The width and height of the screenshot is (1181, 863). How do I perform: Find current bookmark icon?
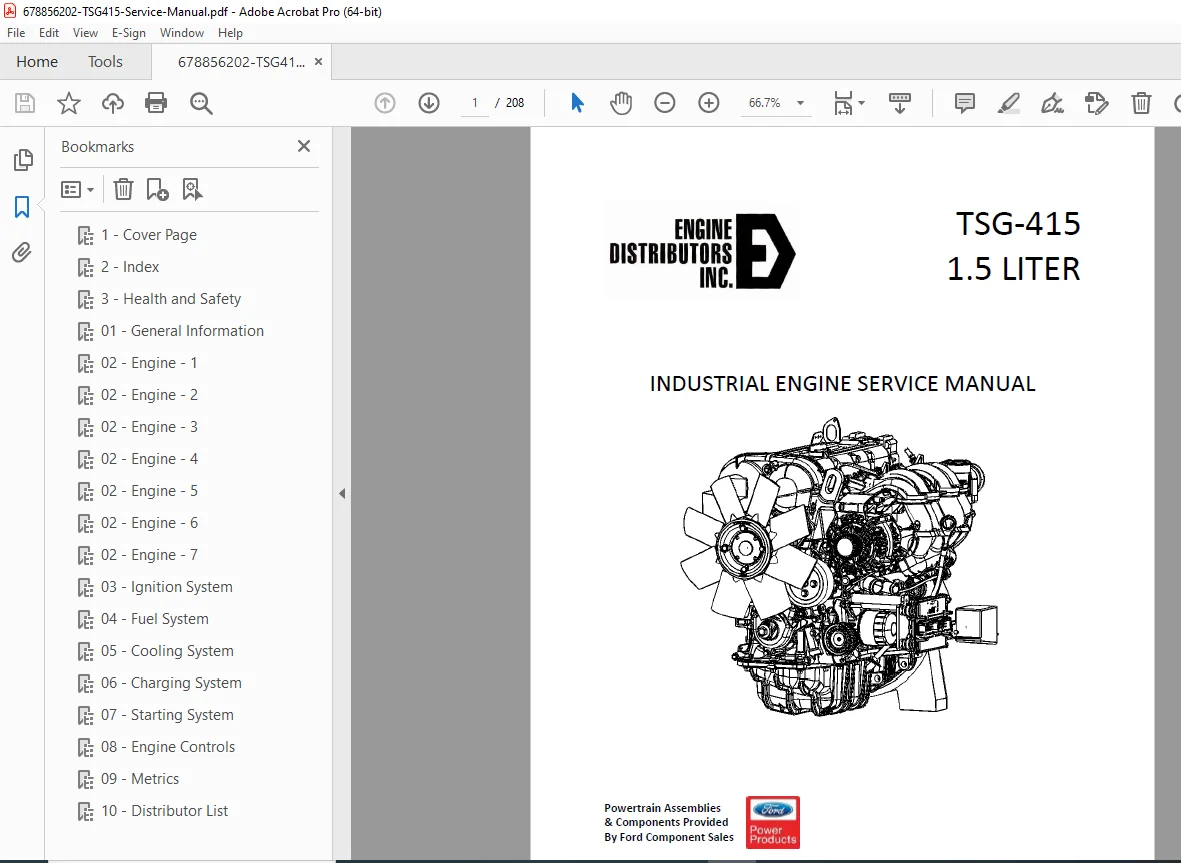tap(192, 189)
